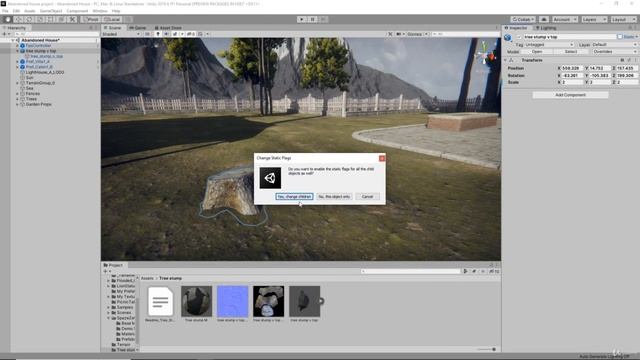
Task: Toggle Local handle rotation button
Action: click(112, 19)
